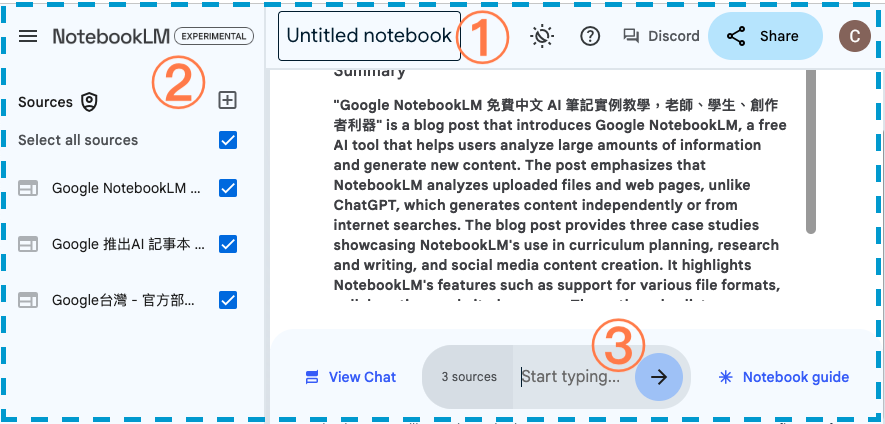Click the 3 sources selector chip
The height and width of the screenshot is (424, 885).
point(469,377)
